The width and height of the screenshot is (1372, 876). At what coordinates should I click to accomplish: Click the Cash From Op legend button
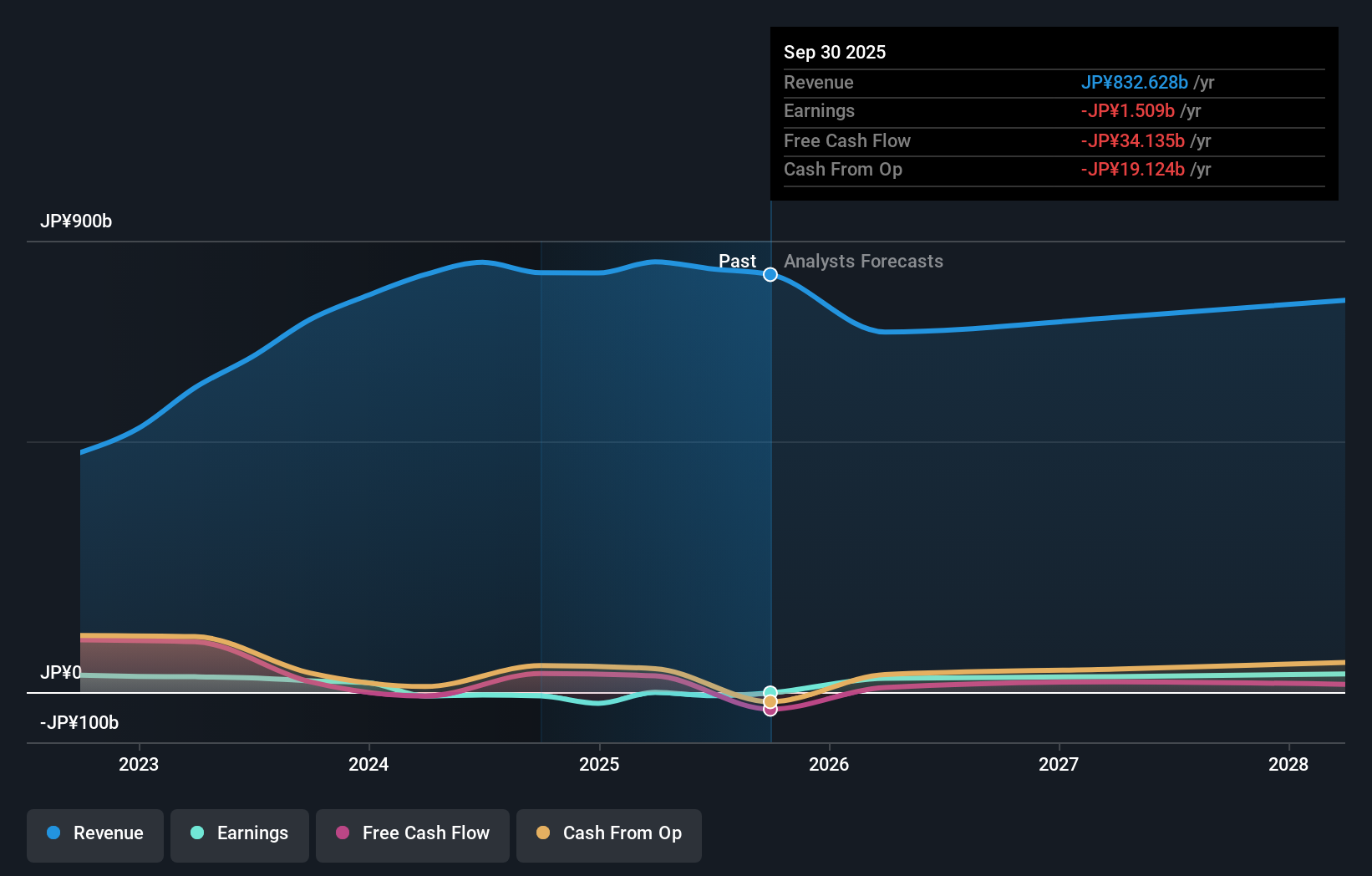(x=608, y=835)
